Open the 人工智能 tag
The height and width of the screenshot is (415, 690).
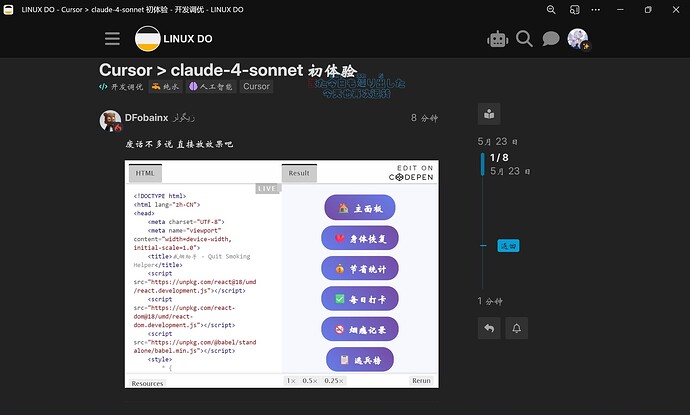coord(211,87)
